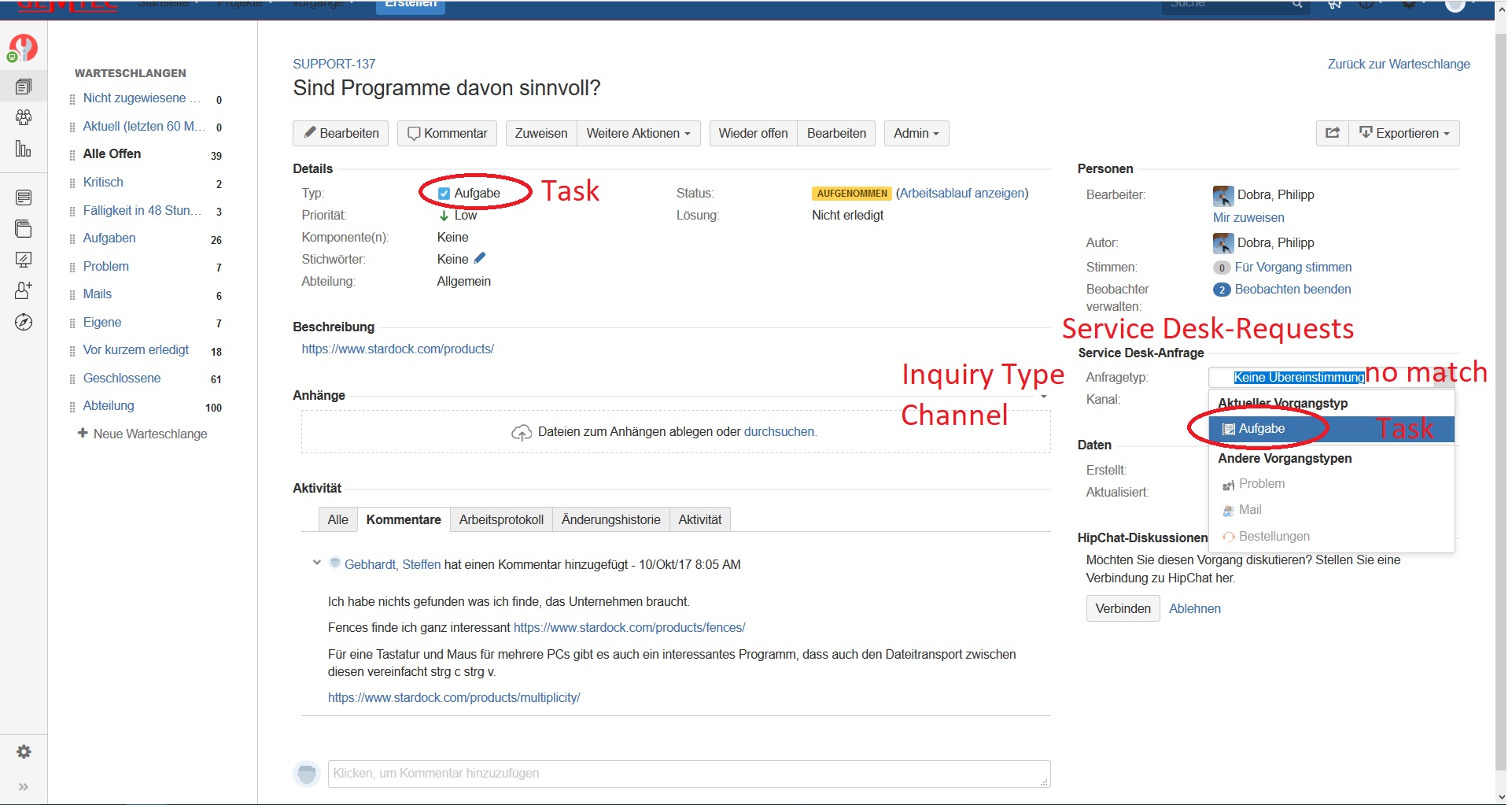Click the invite person plus icon

(x=24, y=290)
